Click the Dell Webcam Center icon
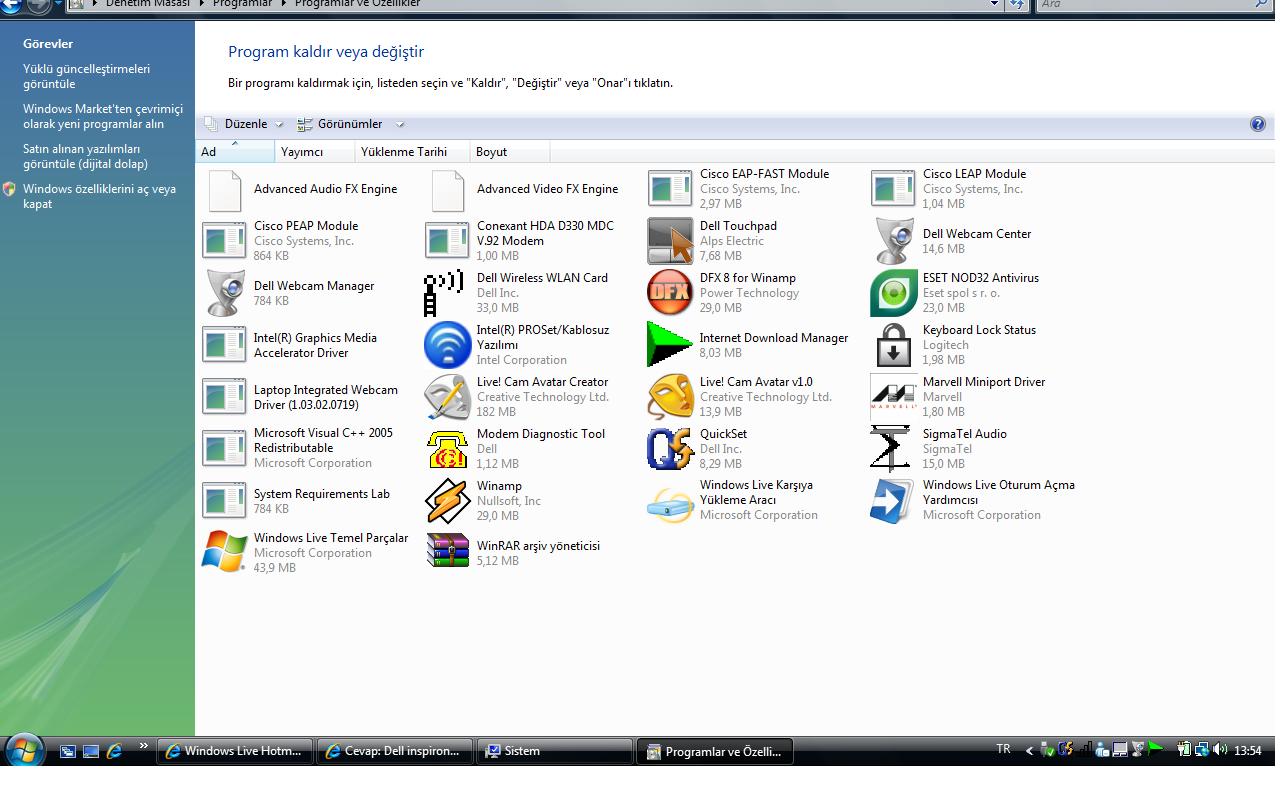This screenshot has height=800, width=1280. coord(893,241)
